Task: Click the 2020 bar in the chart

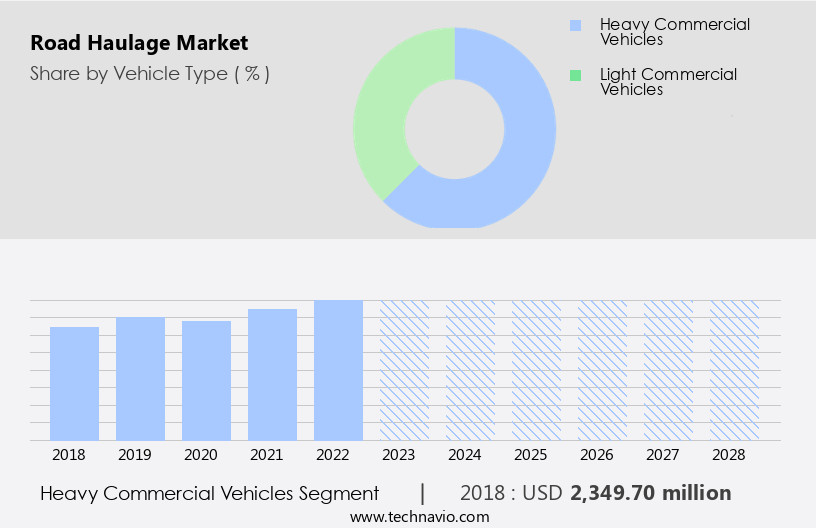Action: pos(207,380)
